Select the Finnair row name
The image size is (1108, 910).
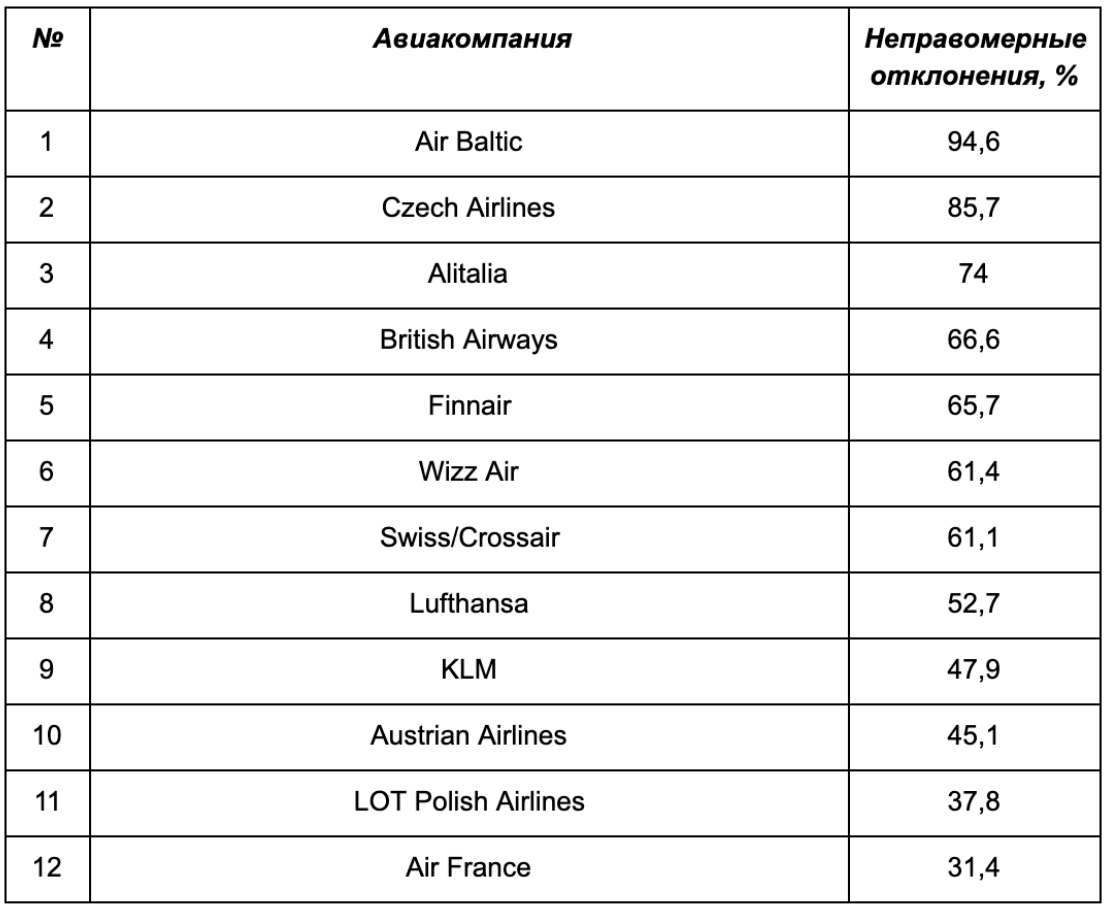pyautogui.click(x=469, y=406)
